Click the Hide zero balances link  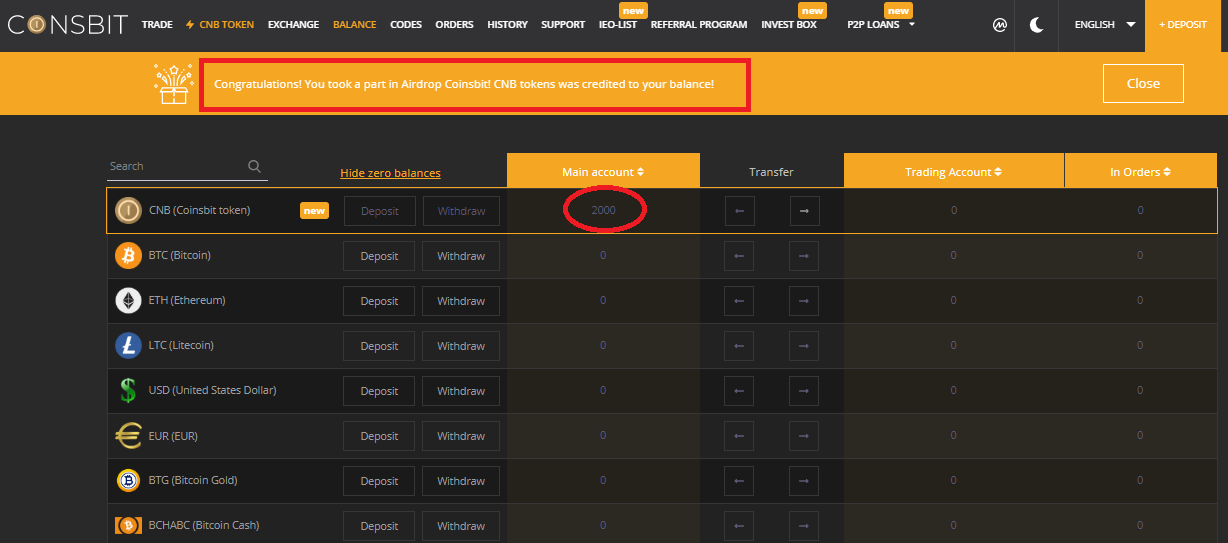coord(390,173)
